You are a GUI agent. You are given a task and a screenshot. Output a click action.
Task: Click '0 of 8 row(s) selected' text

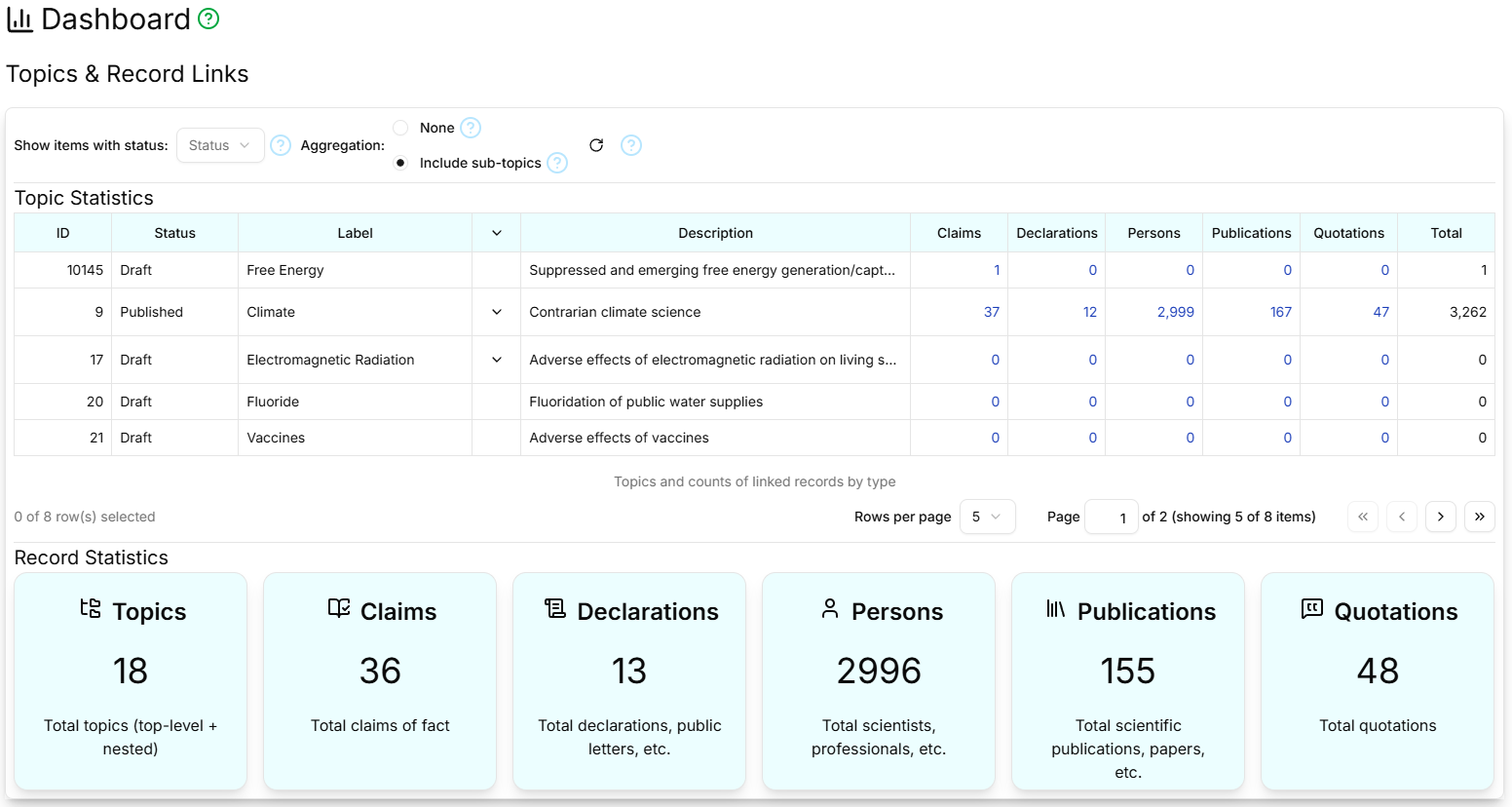pyautogui.click(x=85, y=517)
